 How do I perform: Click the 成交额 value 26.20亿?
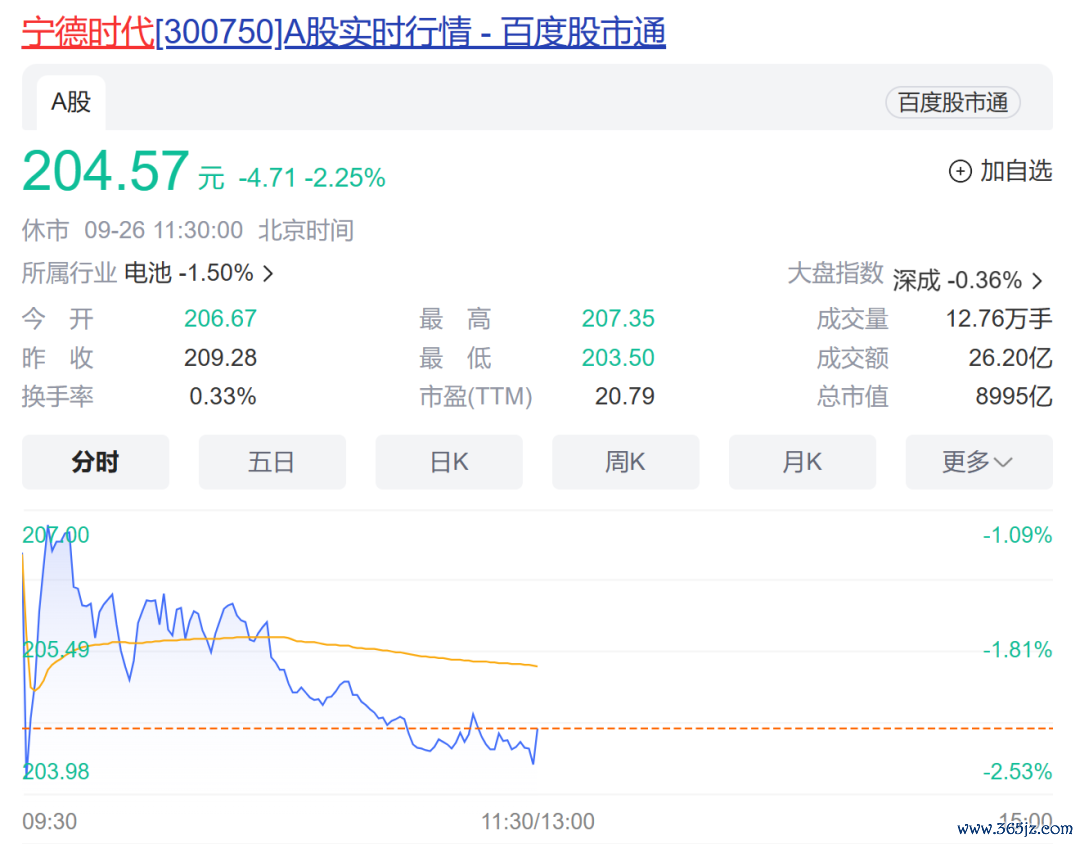[1010, 358]
